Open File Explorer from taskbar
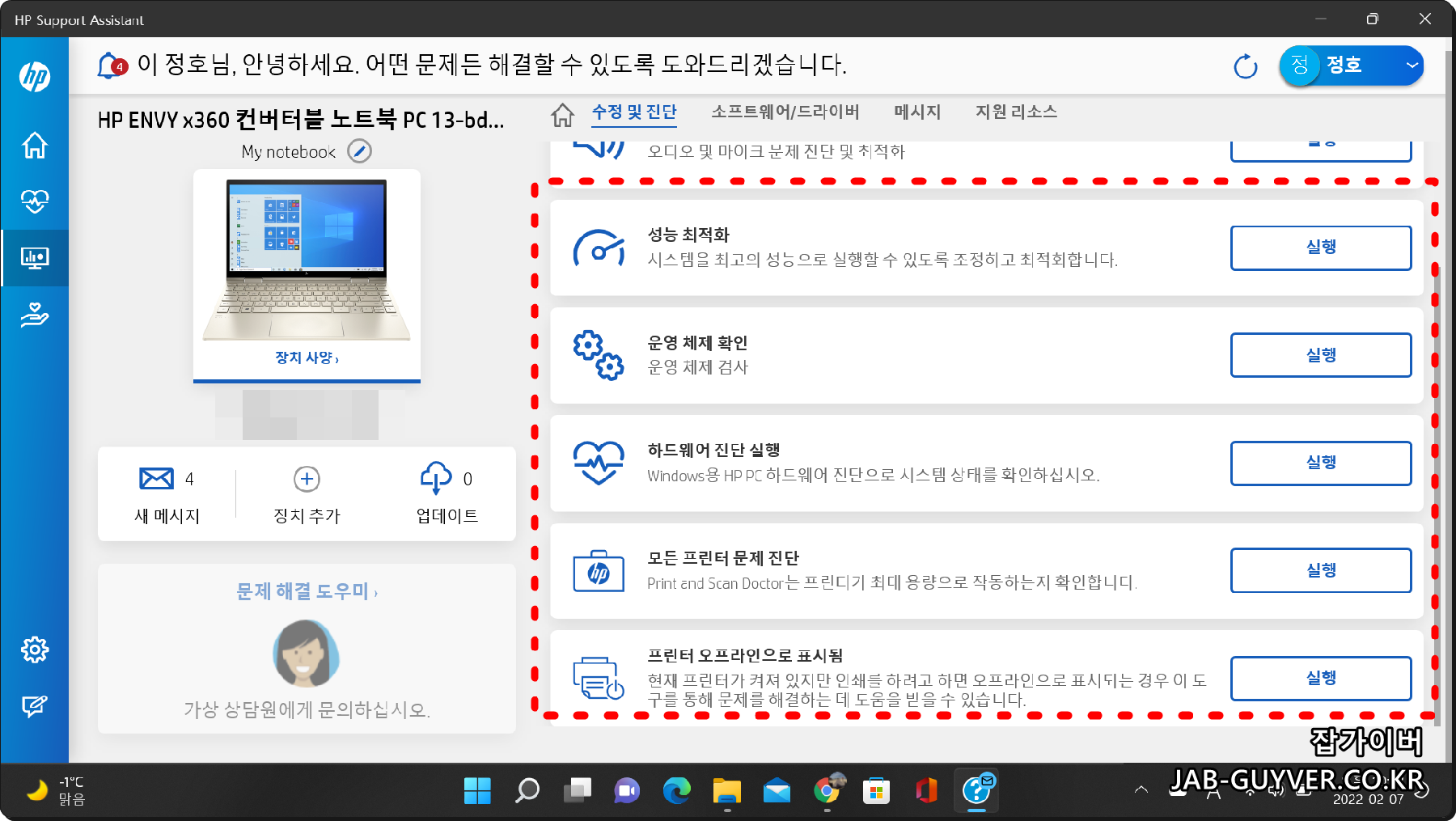Screen dimensions: 1456x821 [x=727, y=790]
